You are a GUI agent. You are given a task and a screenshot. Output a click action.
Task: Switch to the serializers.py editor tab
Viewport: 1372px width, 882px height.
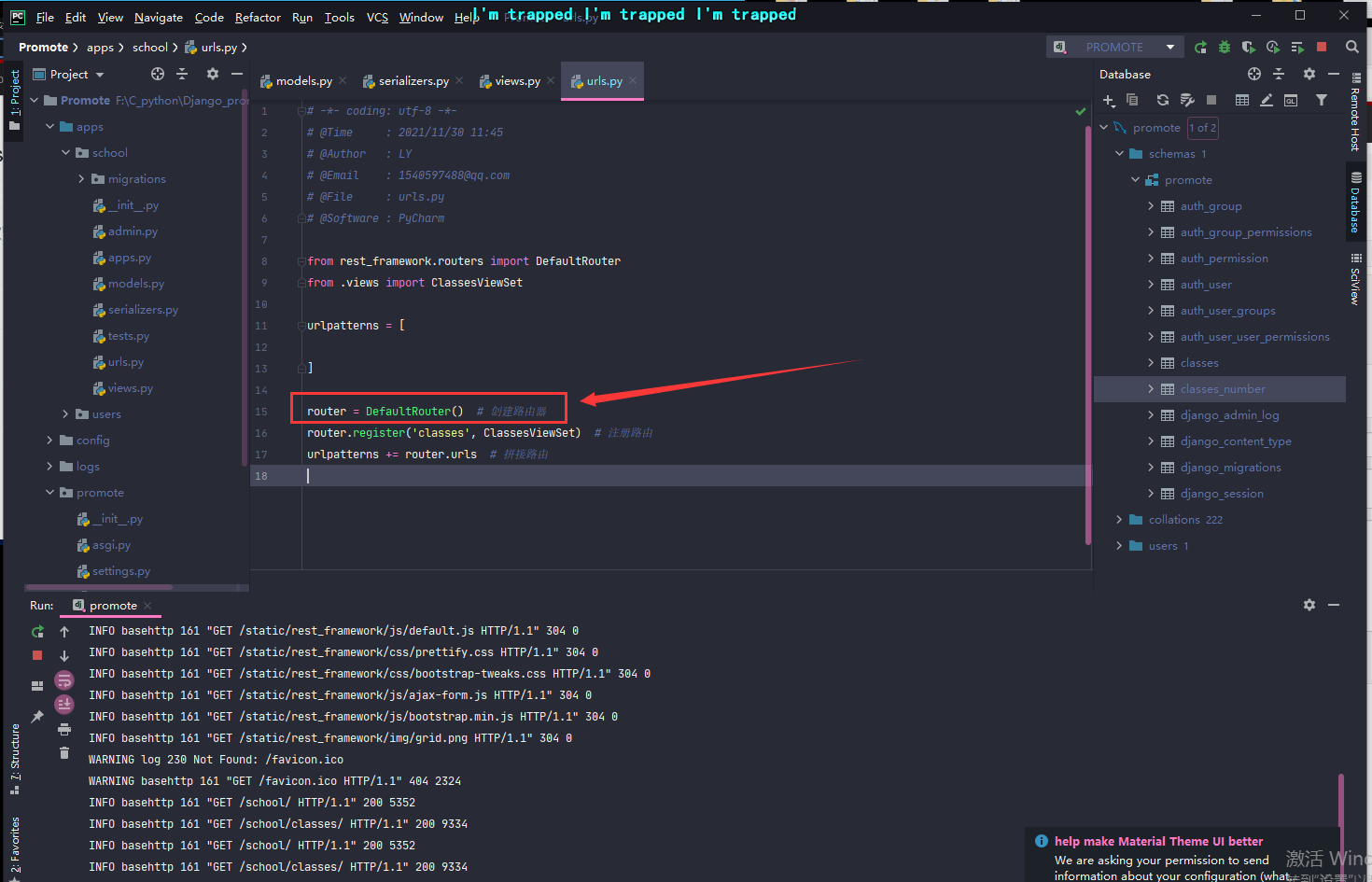[413, 81]
